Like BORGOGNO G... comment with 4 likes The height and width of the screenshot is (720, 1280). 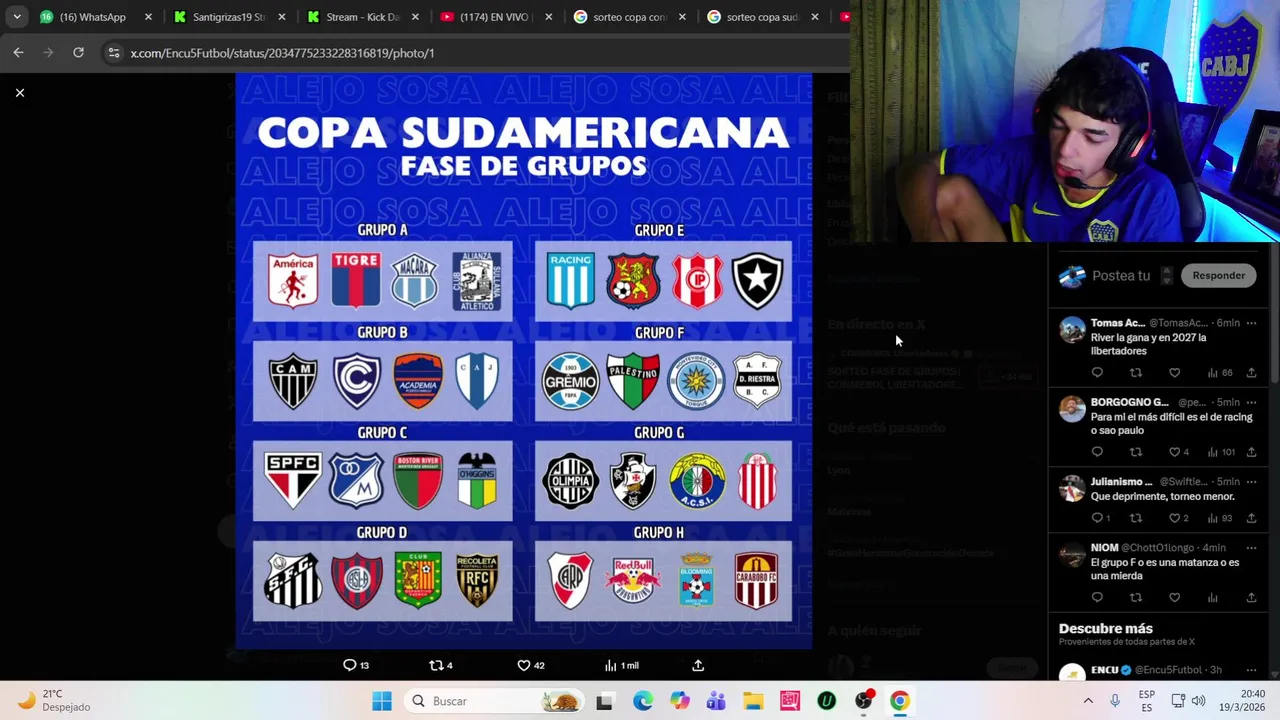(1178, 452)
